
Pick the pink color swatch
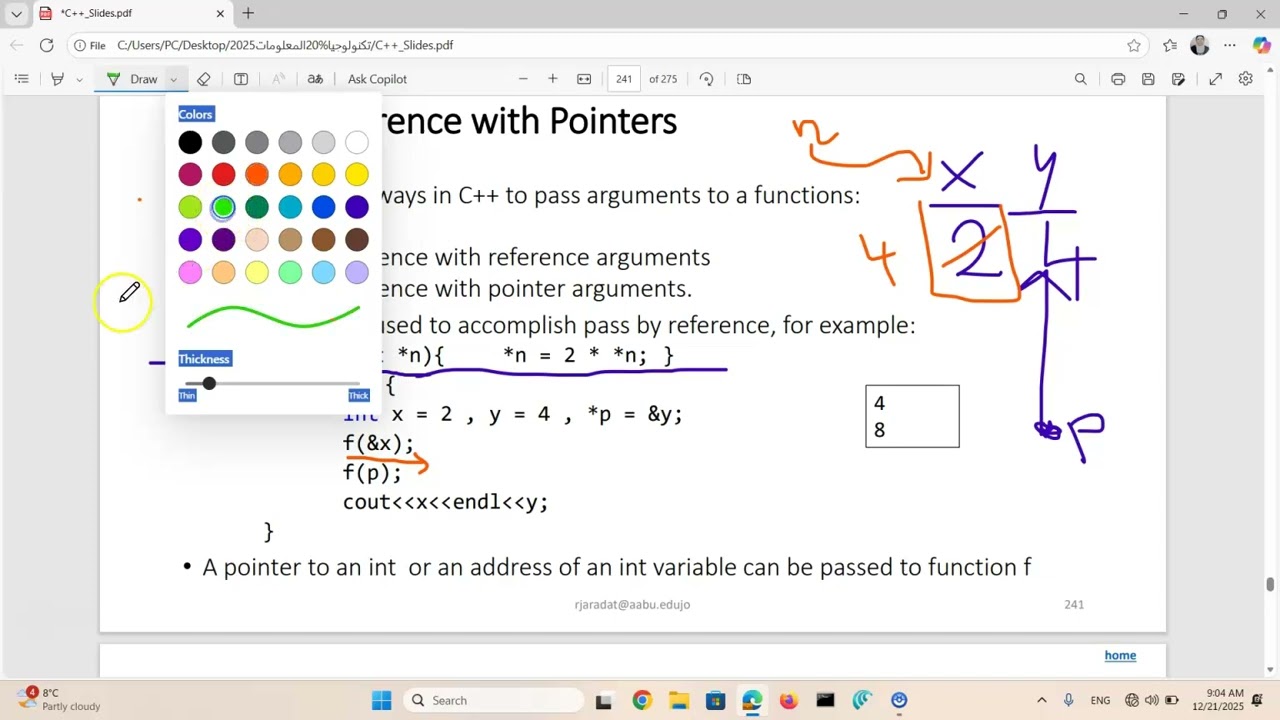pyautogui.click(x=190, y=272)
